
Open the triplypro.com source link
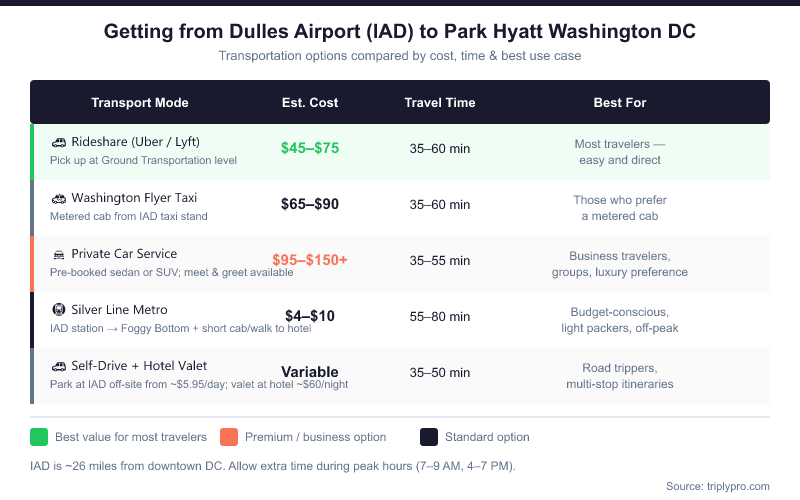[x=717, y=486]
